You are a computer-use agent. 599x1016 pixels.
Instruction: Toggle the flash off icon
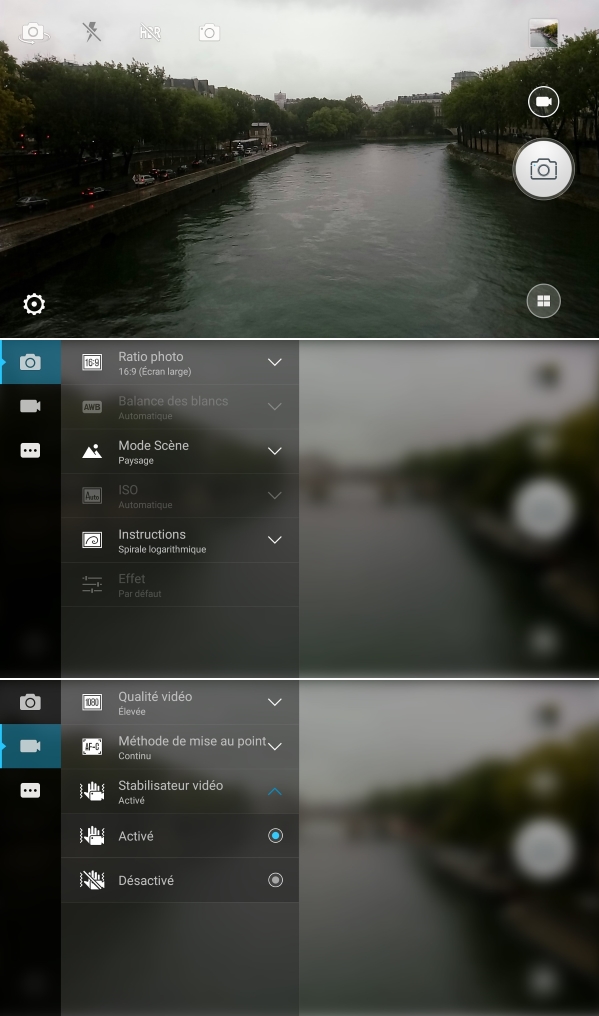(x=91, y=32)
